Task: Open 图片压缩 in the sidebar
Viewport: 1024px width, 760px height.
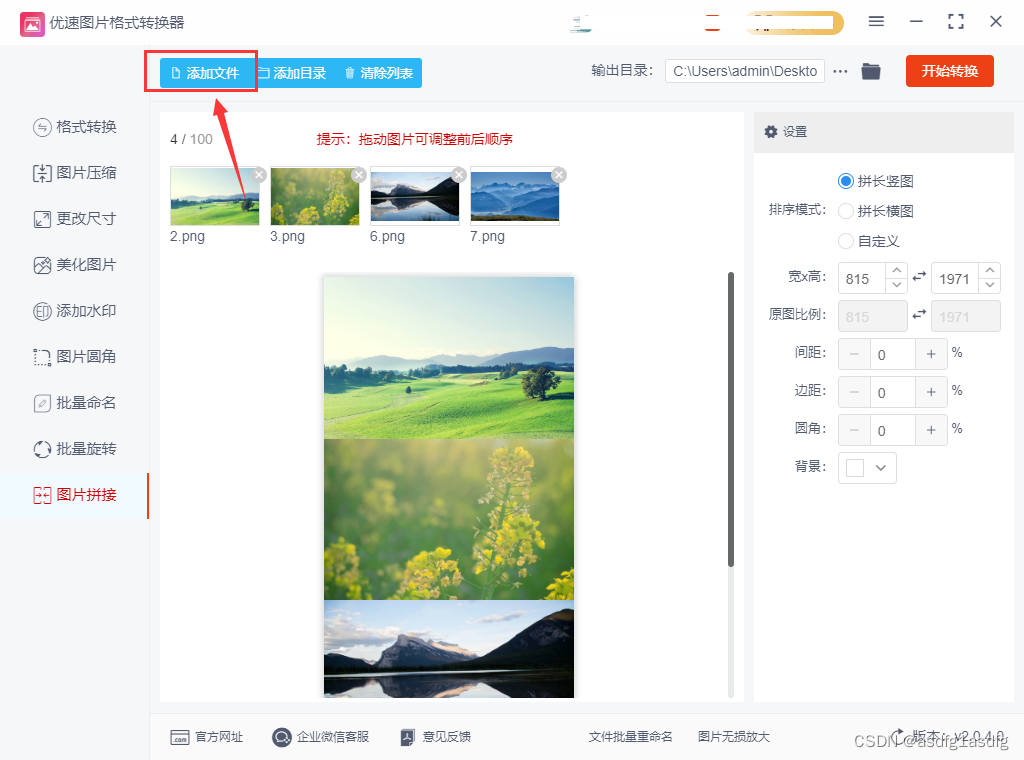Action: (x=74, y=173)
